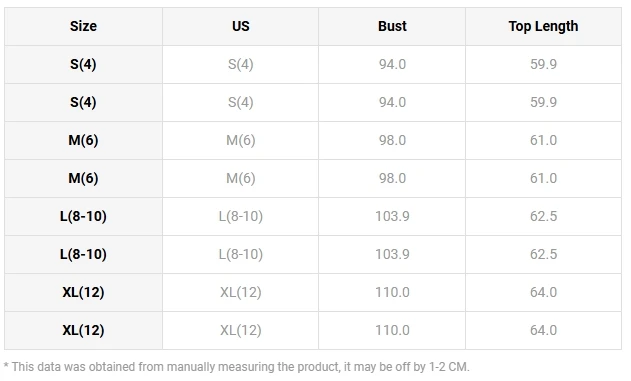The height and width of the screenshot is (381, 631).
Task: Click the measurement disclaimer footnote text
Action: (x=237, y=367)
